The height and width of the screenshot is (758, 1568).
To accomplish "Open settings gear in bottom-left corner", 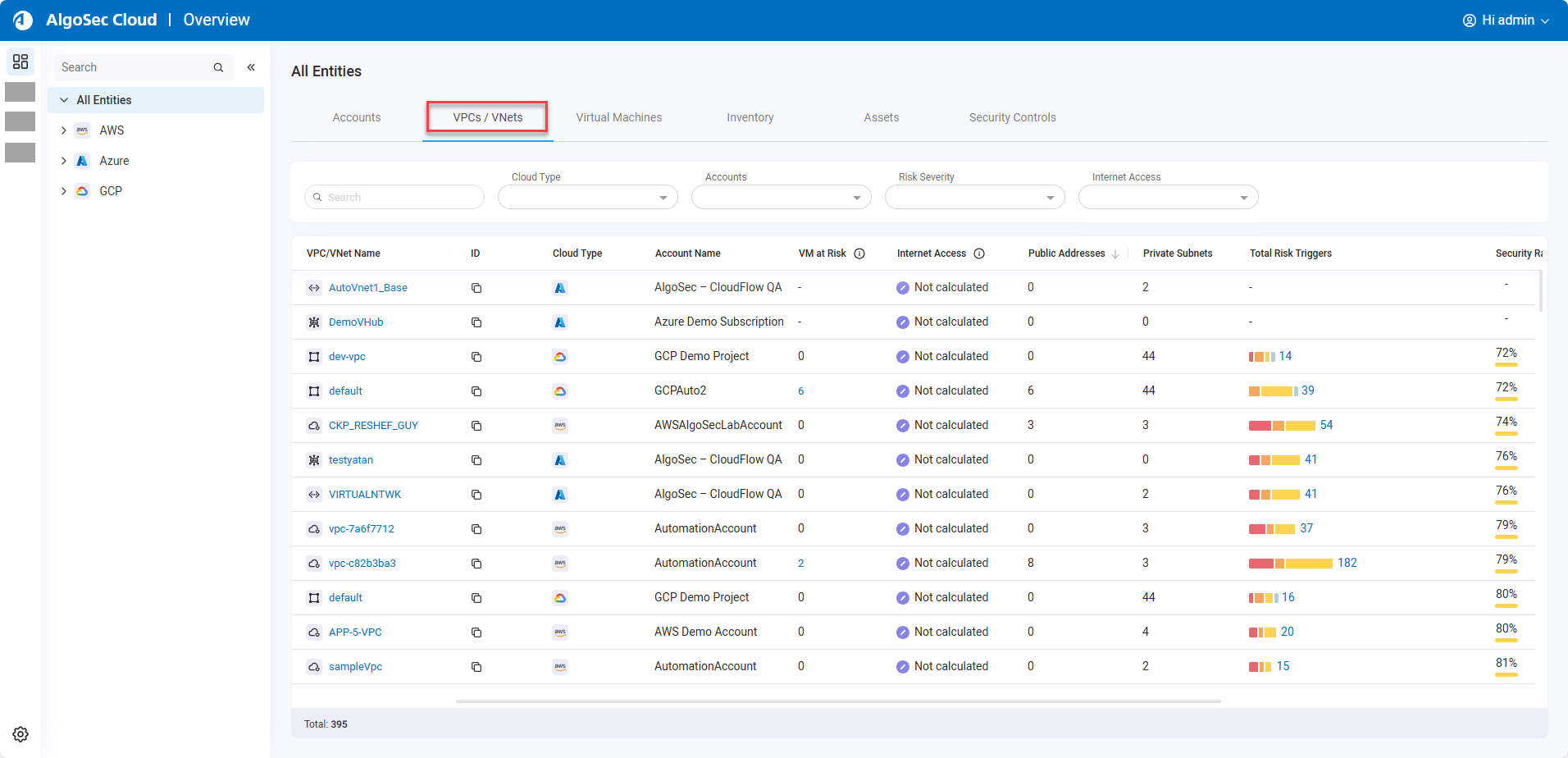I will pos(21,734).
